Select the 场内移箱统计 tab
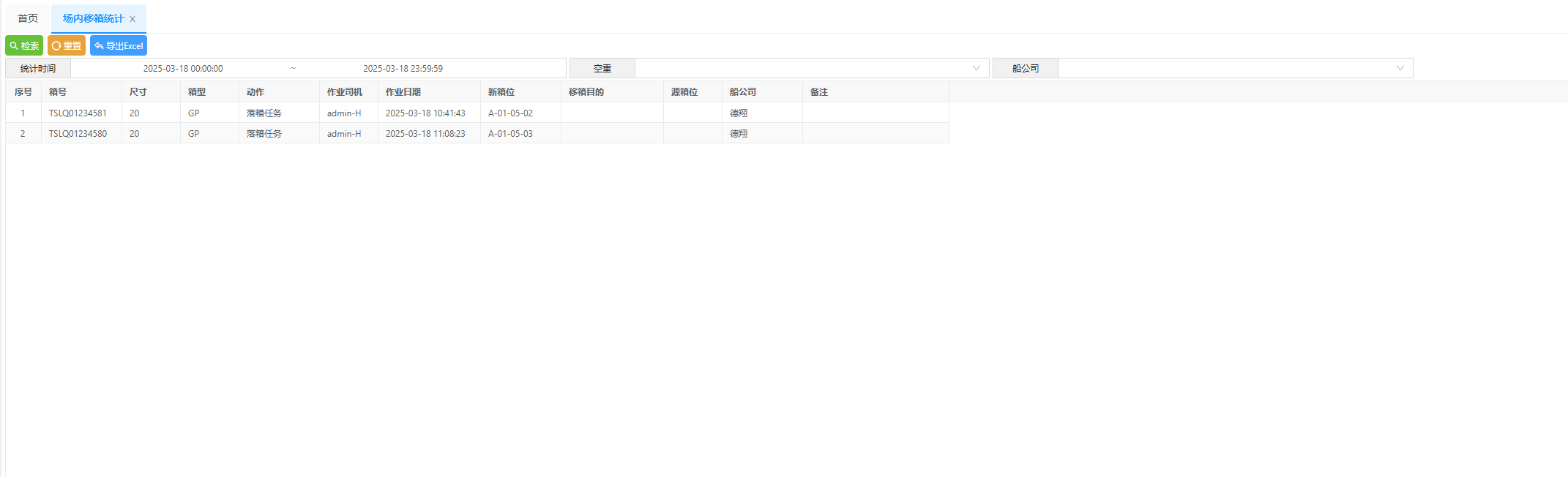 click(x=92, y=18)
